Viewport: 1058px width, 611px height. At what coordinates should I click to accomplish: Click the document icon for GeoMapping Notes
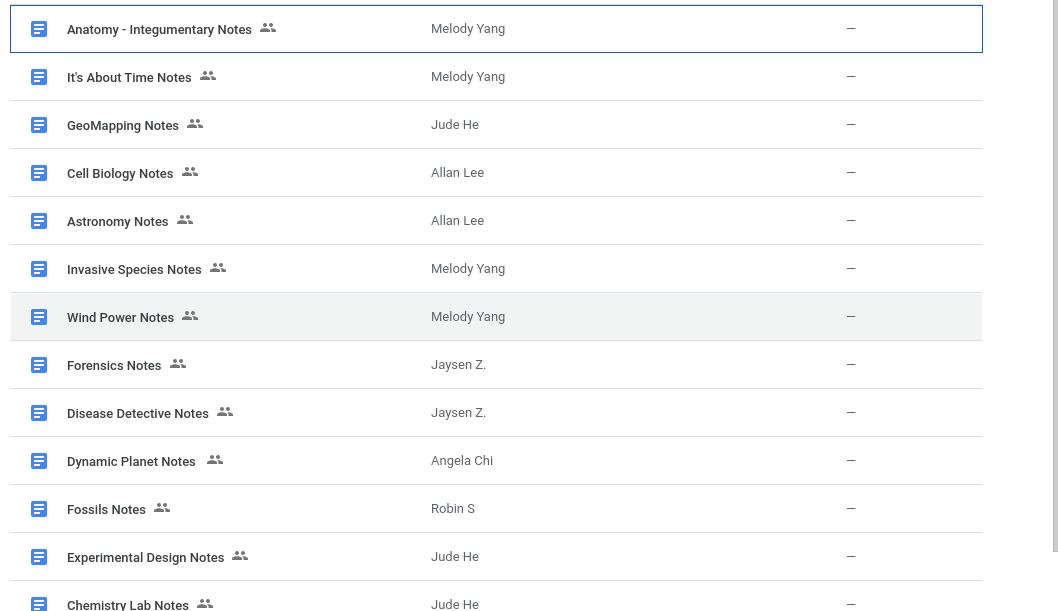(39, 125)
